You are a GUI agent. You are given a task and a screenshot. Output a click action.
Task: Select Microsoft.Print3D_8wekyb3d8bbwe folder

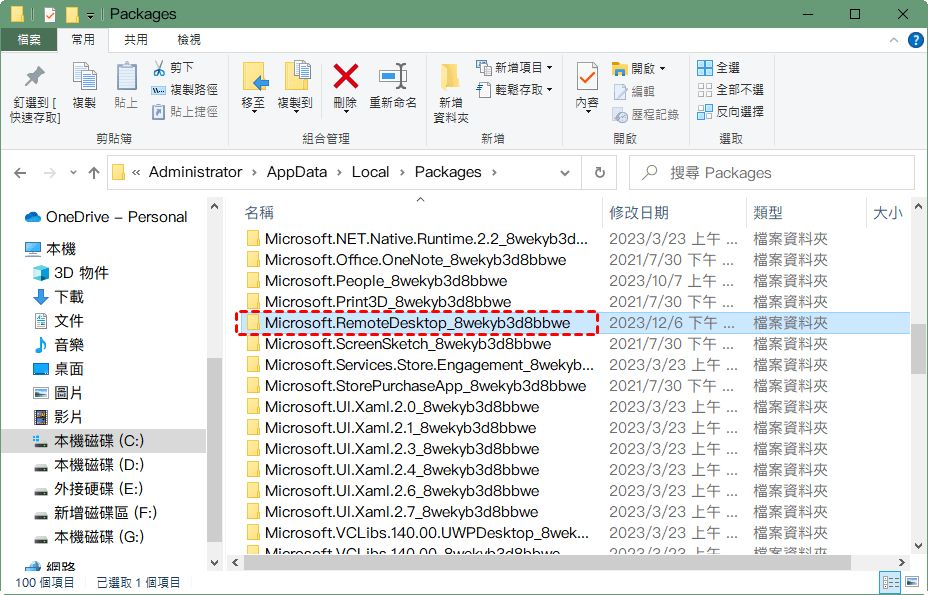[x=388, y=302]
